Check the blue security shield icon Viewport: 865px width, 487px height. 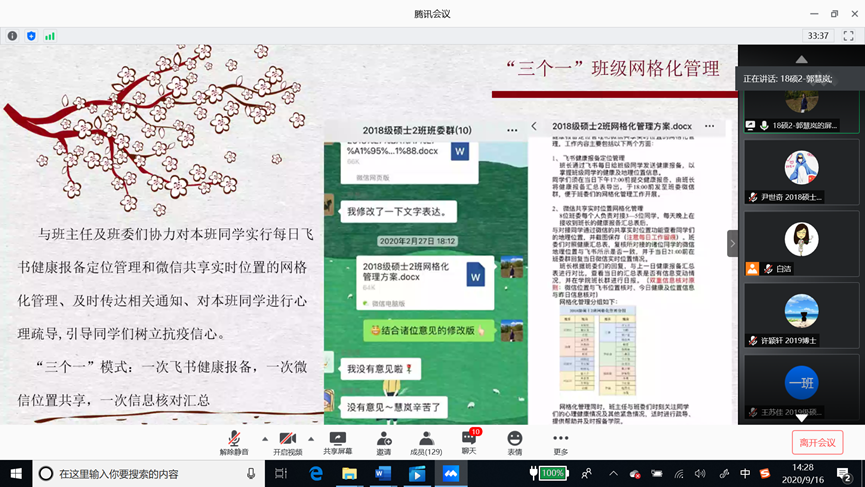point(31,36)
